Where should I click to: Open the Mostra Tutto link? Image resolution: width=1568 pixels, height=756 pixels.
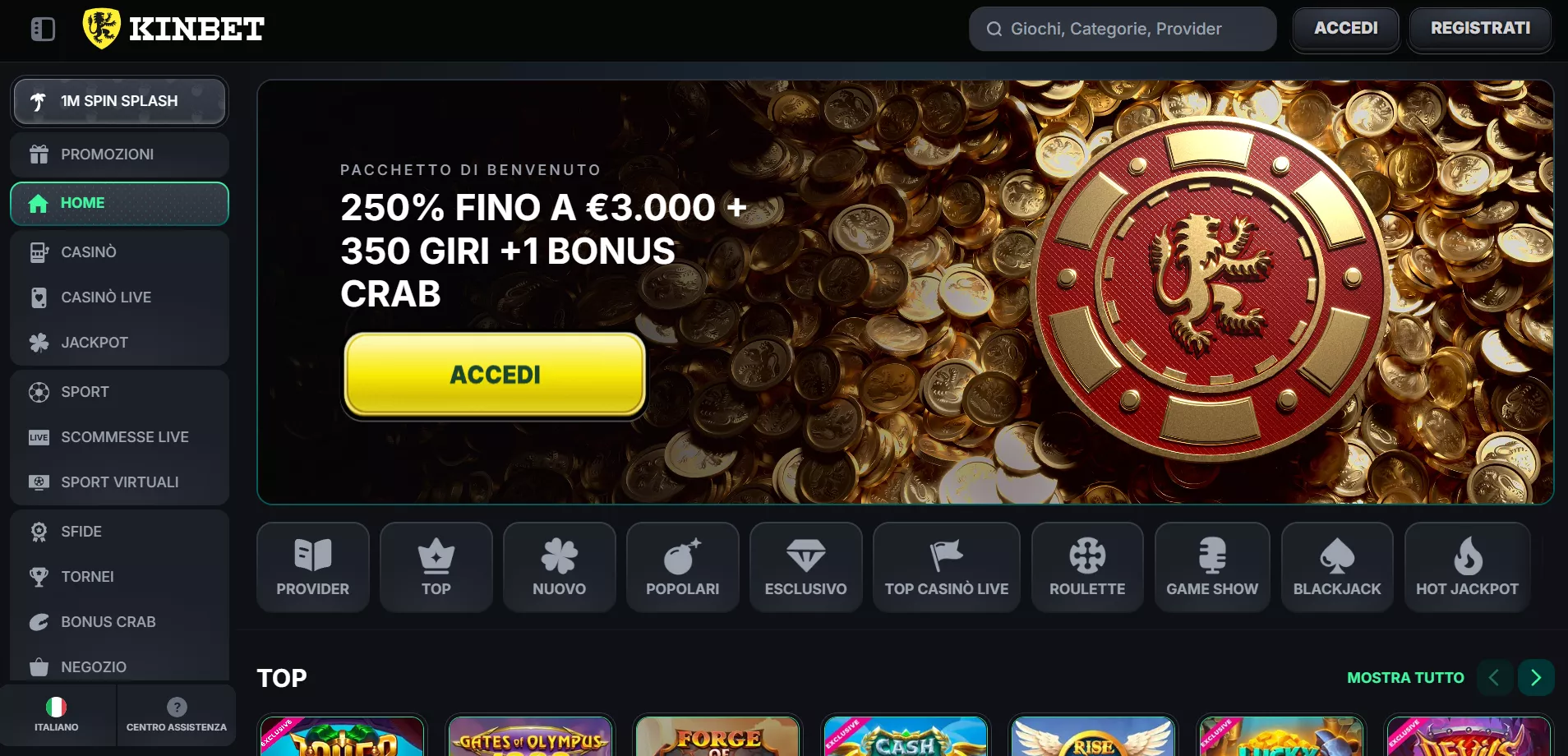(x=1405, y=678)
